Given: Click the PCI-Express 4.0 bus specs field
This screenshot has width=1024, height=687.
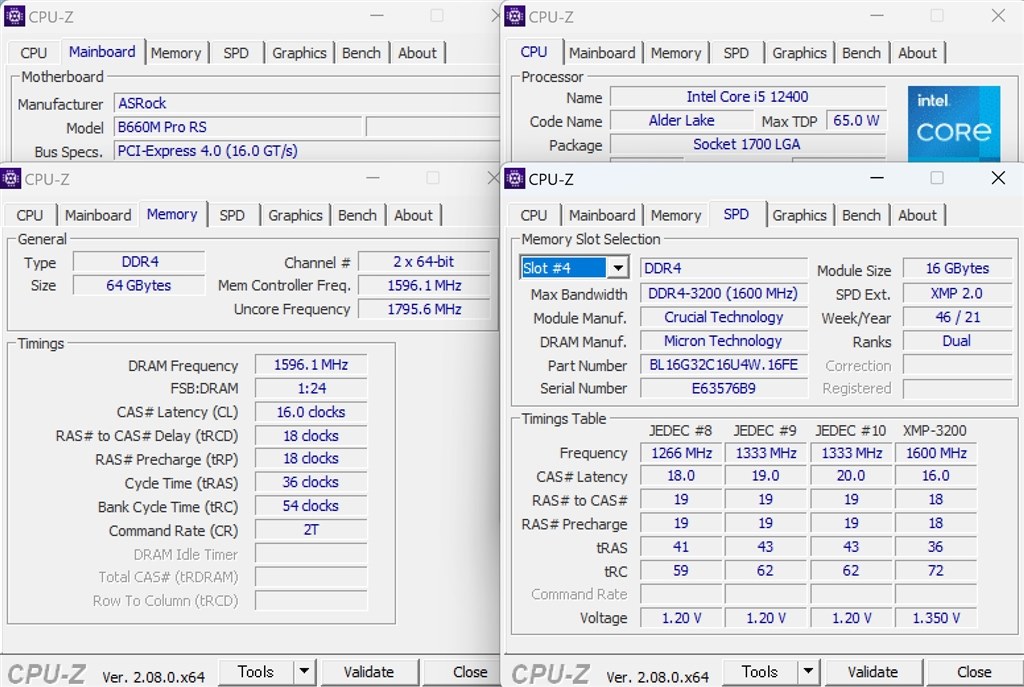Looking at the screenshot, I should point(307,151).
